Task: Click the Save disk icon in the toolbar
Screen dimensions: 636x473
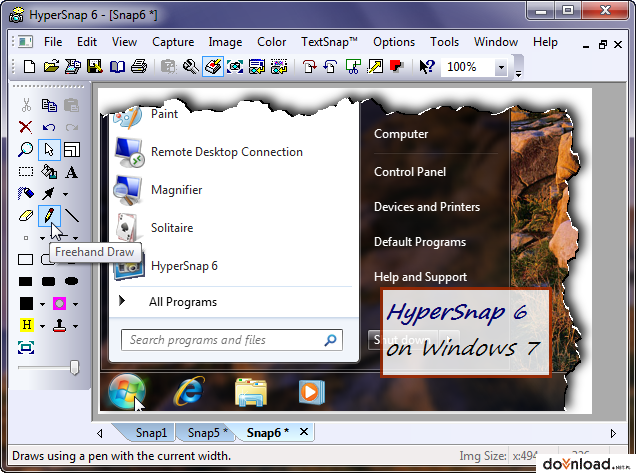Action: click(x=95, y=67)
